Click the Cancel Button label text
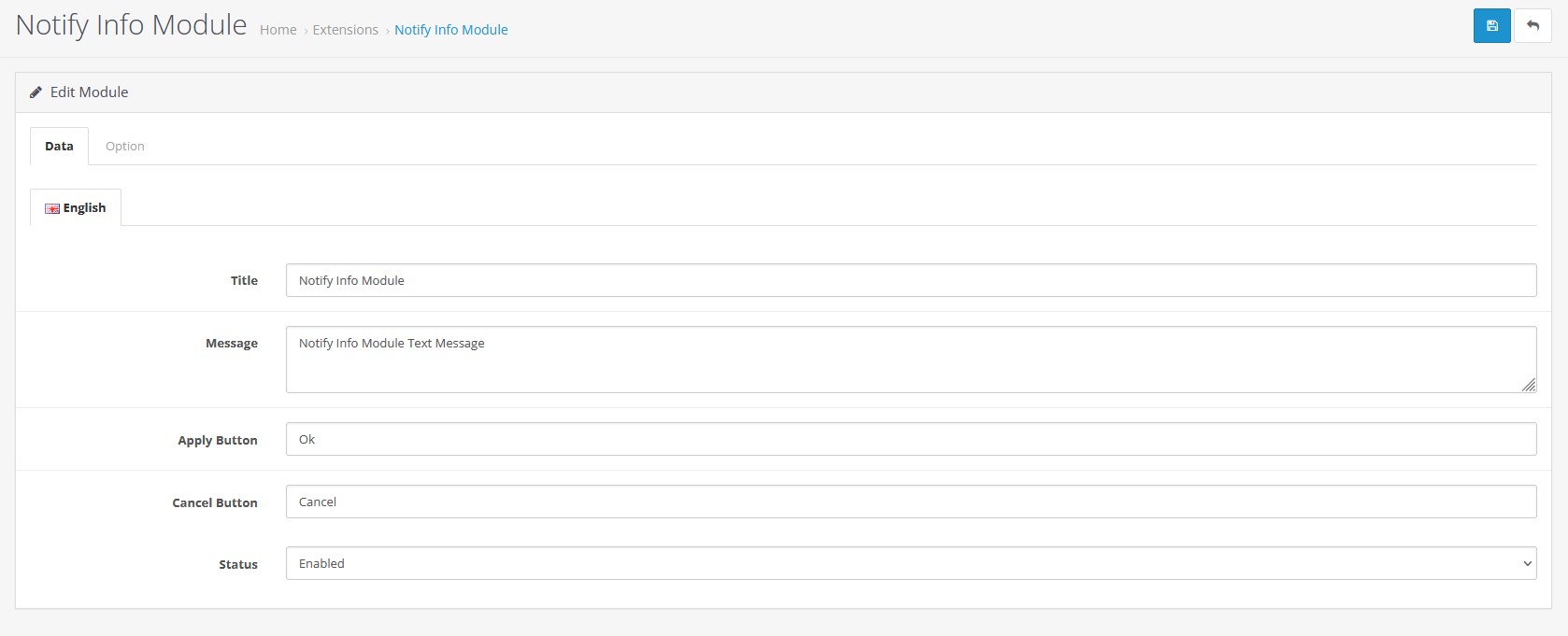The height and width of the screenshot is (636, 1568). pyautogui.click(x=214, y=502)
